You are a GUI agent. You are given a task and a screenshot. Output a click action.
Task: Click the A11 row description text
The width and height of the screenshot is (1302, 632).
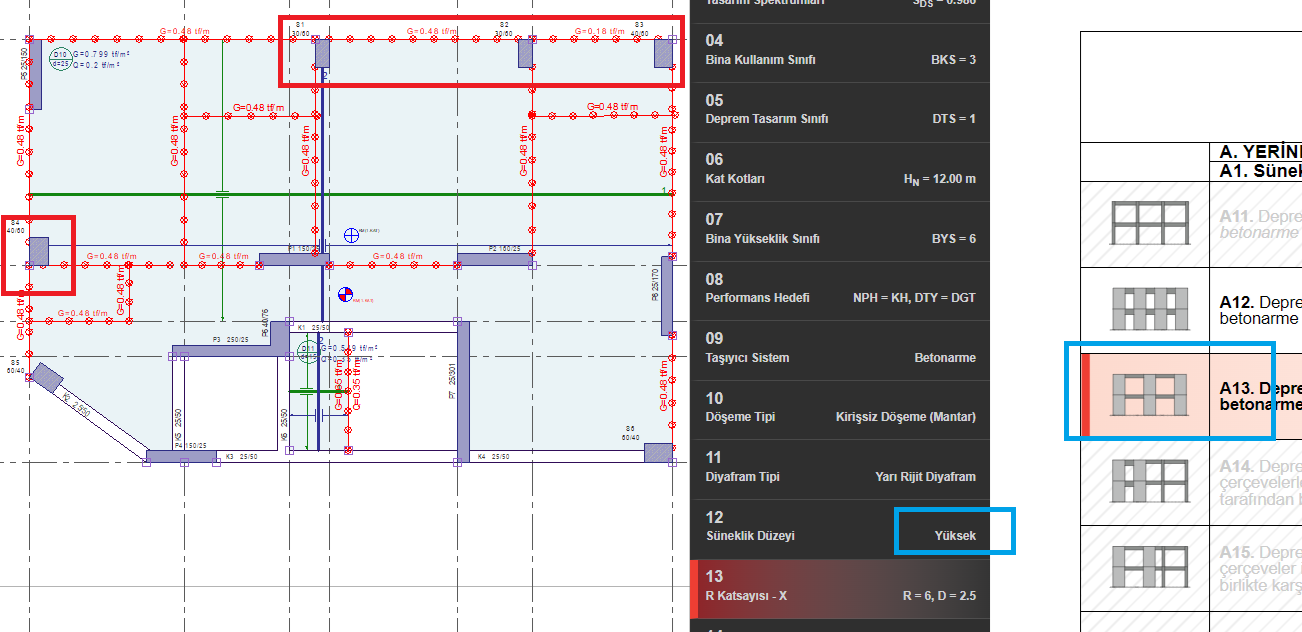click(1261, 223)
